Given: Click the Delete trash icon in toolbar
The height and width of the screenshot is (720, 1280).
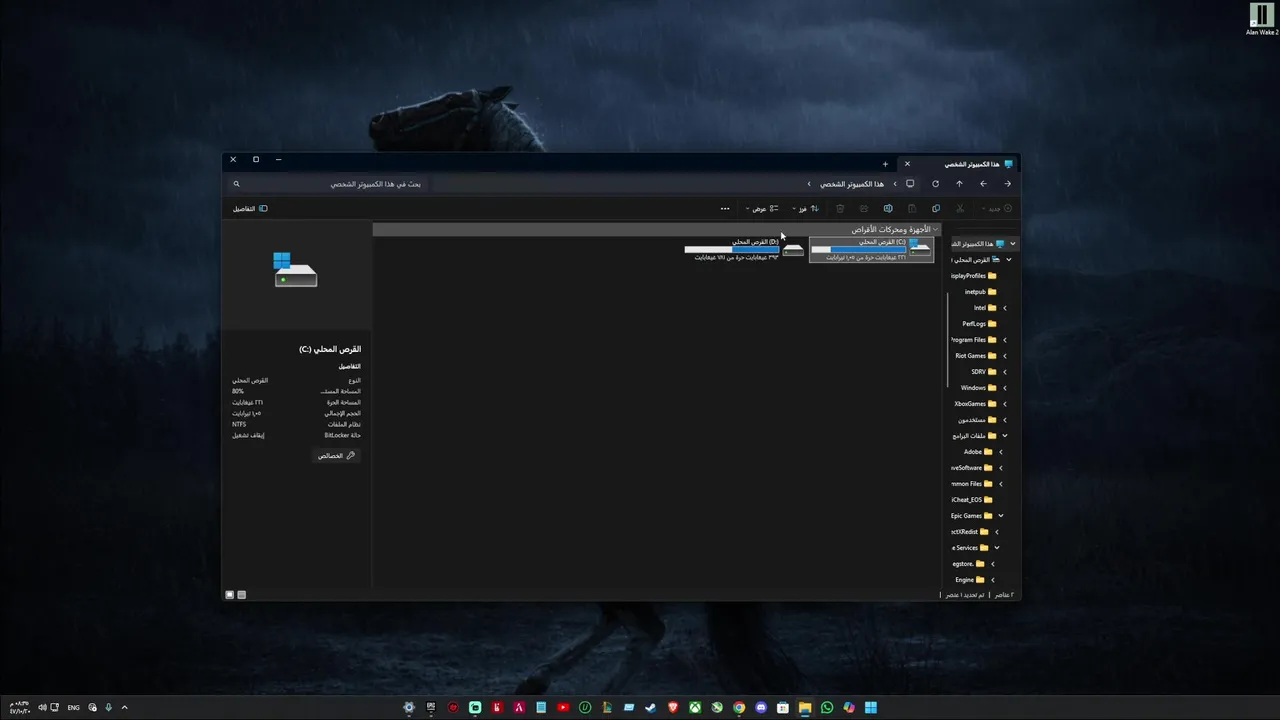Looking at the screenshot, I should 840,209.
